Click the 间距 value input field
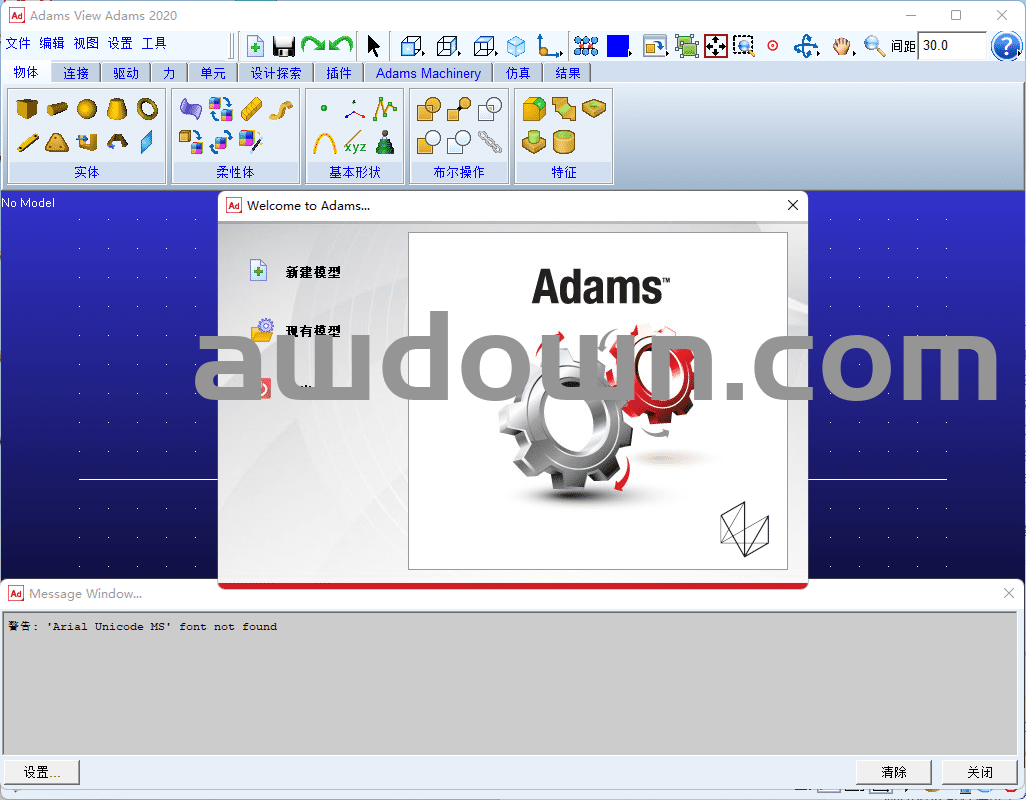 tap(951, 46)
